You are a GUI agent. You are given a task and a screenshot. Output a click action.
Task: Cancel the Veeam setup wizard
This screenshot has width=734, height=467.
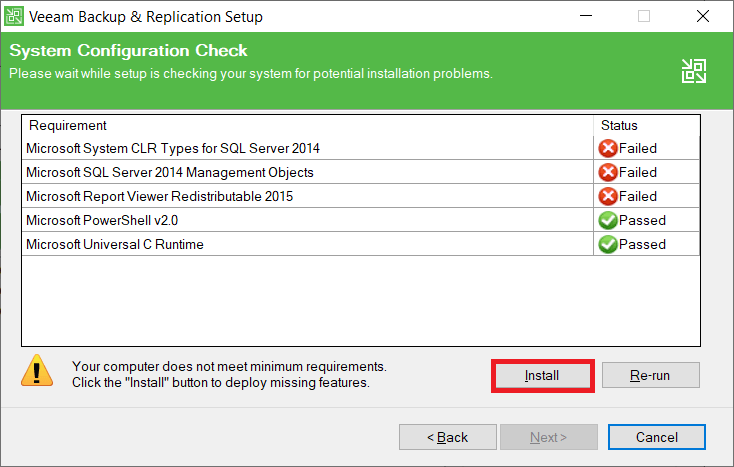pyautogui.click(x=656, y=437)
